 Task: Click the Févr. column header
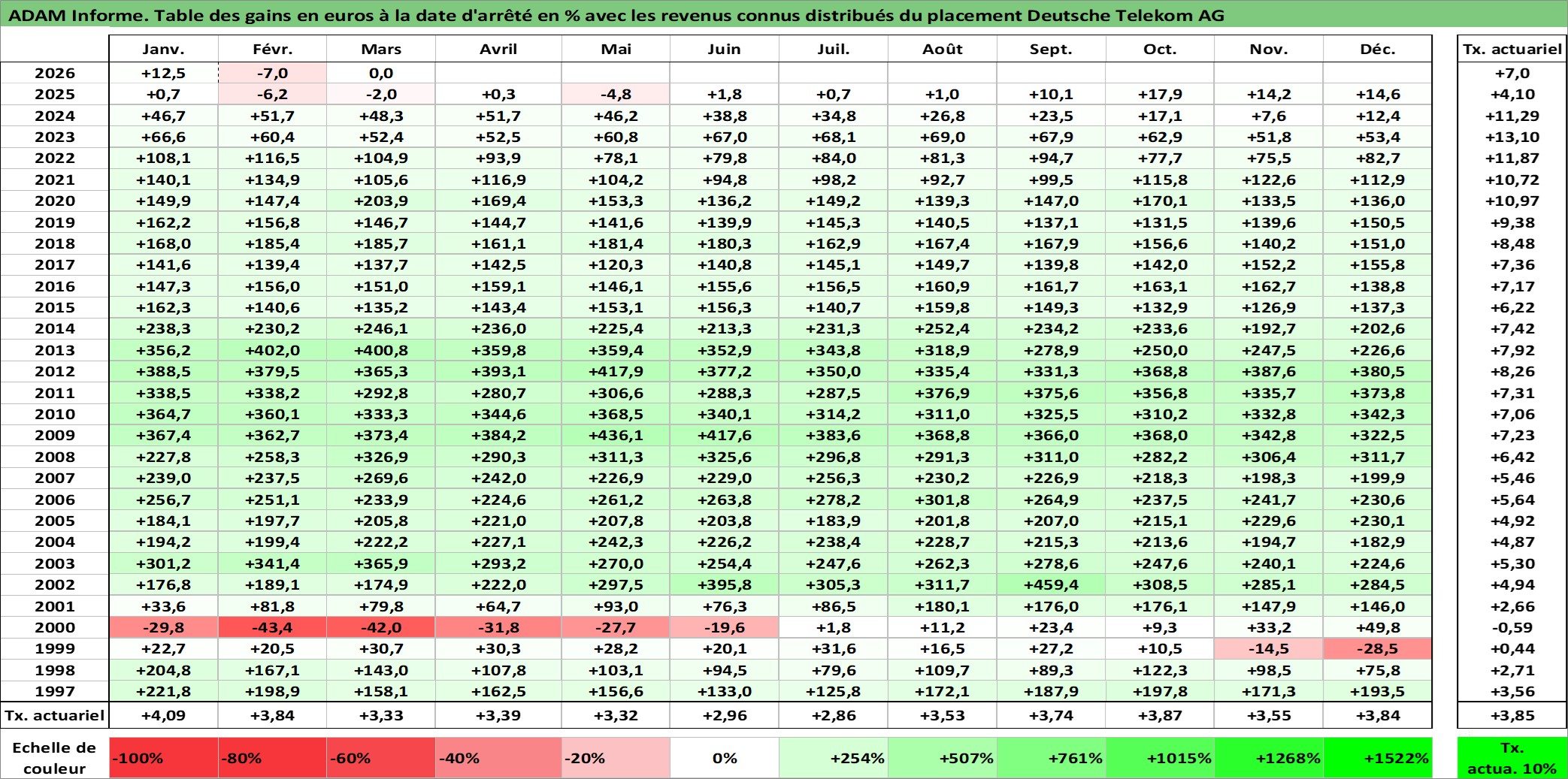[272, 49]
